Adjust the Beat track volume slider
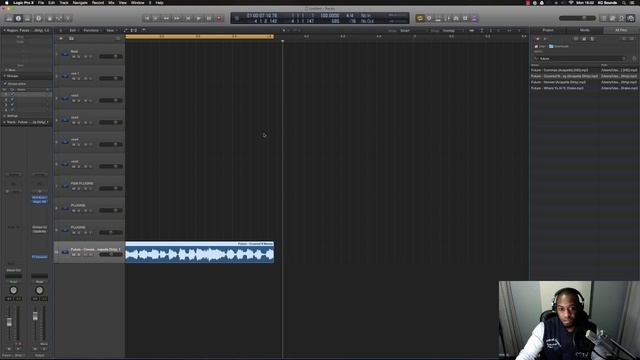Screen dimensions: 640x360 [111, 56]
